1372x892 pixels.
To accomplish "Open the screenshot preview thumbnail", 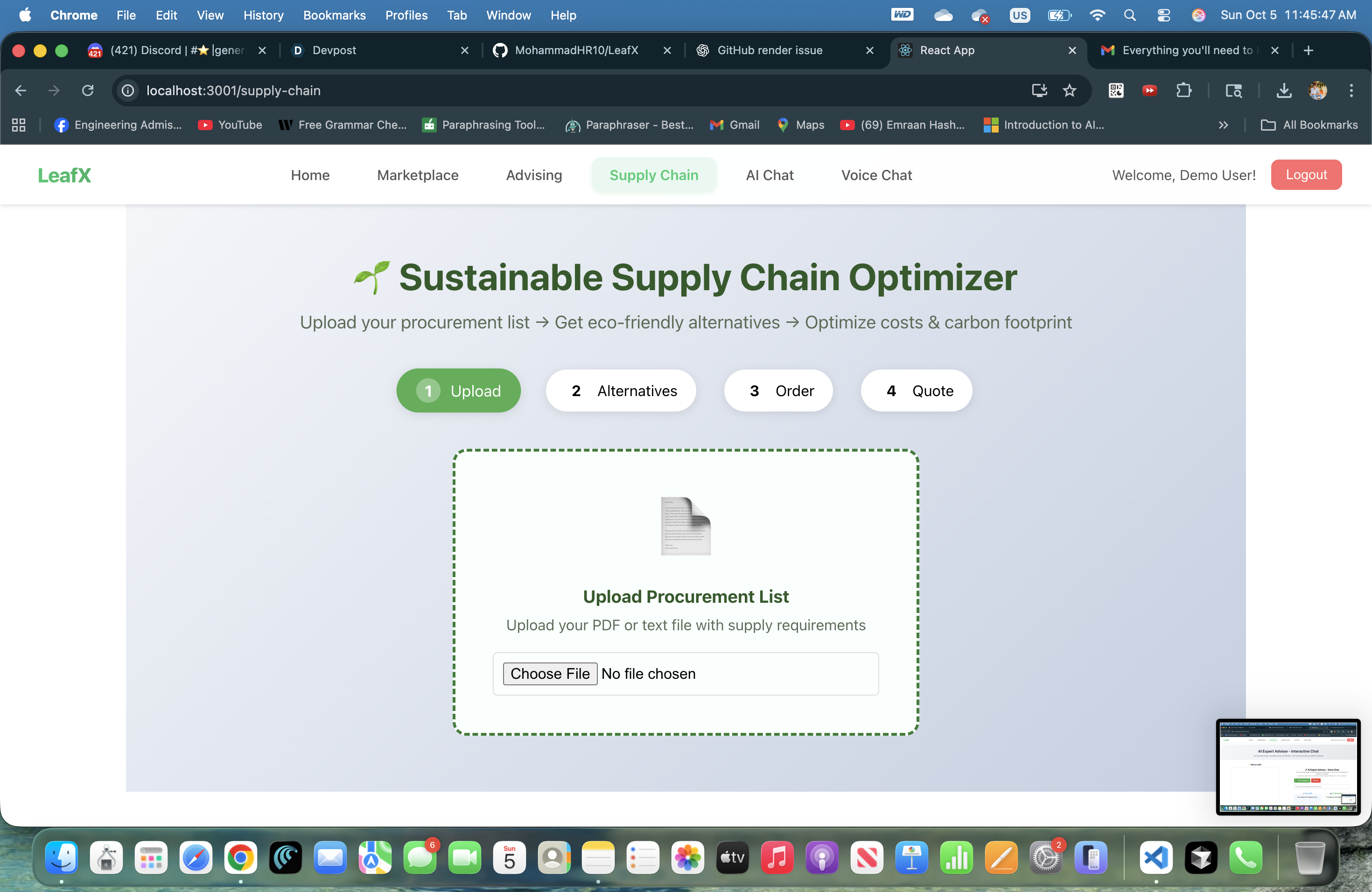I will point(1288,767).
